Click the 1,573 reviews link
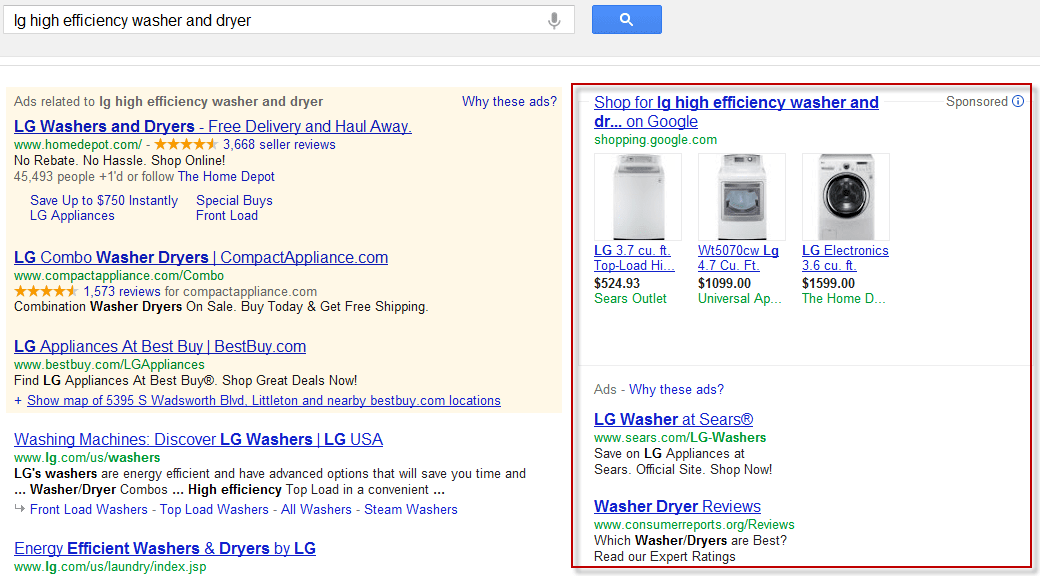This screenshot has width=1040, height=576. [x=122, y=291]
